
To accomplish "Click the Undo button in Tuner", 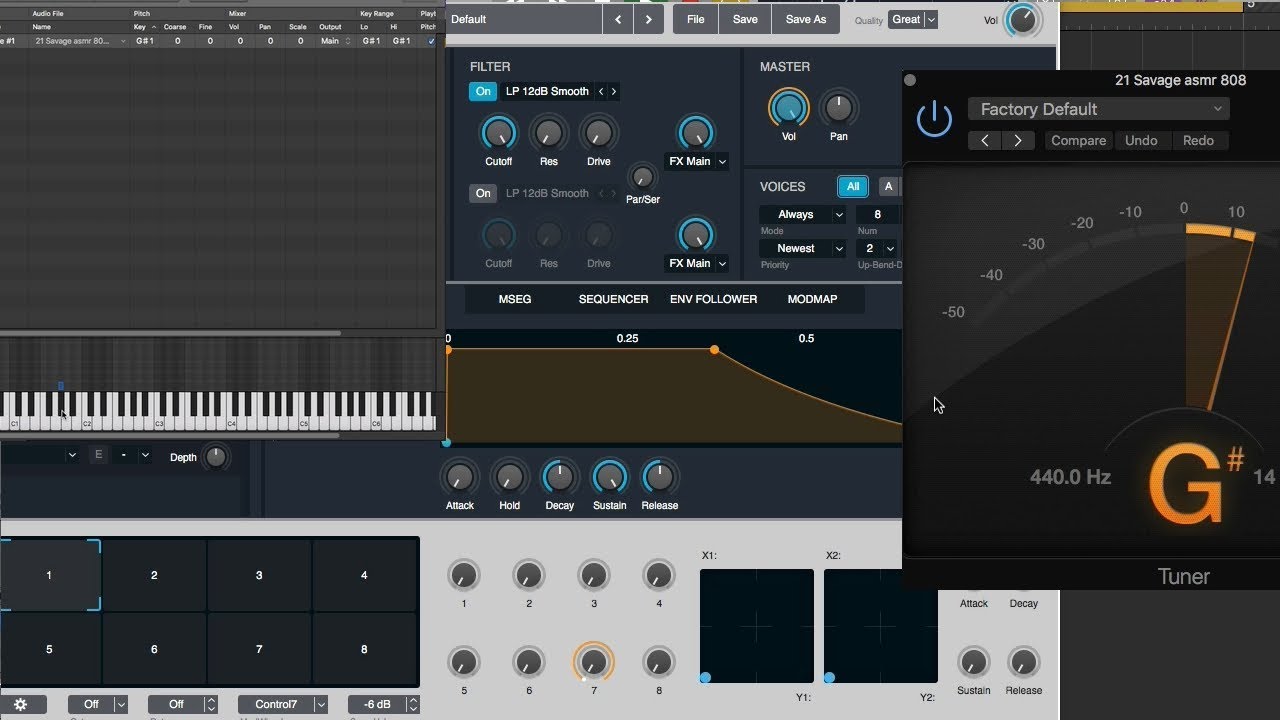I will pyautogui.click(x=1141, y=141).
